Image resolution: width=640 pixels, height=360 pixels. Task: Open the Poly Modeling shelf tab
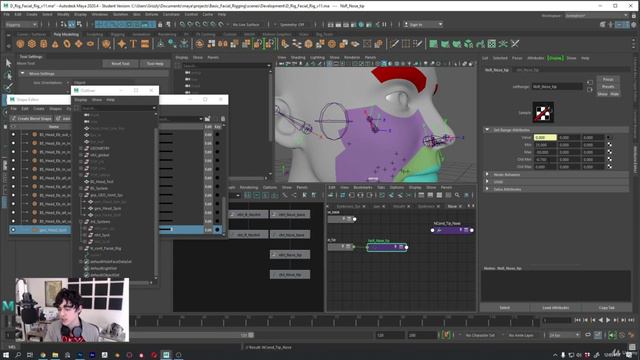coord(66,34)
